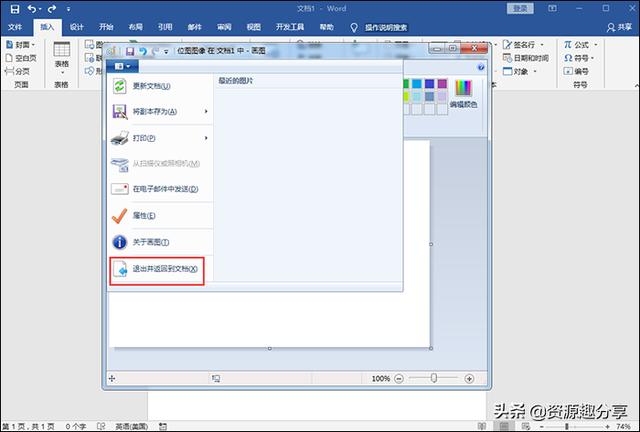Image resolution: width=640 pixels, height=432 pixels.
Task: Click the macro record icon in Word's status bar
Action: (163, 426)
